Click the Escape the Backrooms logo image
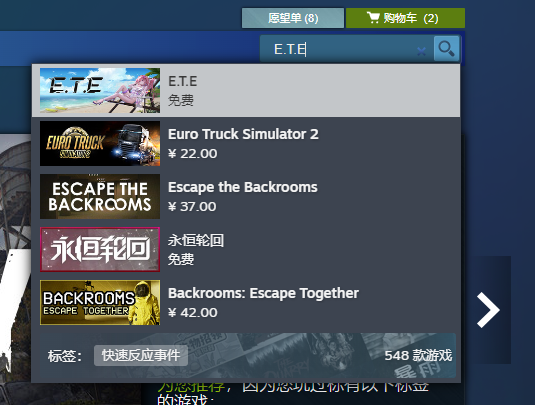Viewport: 535px width, 405px height. 100,197
